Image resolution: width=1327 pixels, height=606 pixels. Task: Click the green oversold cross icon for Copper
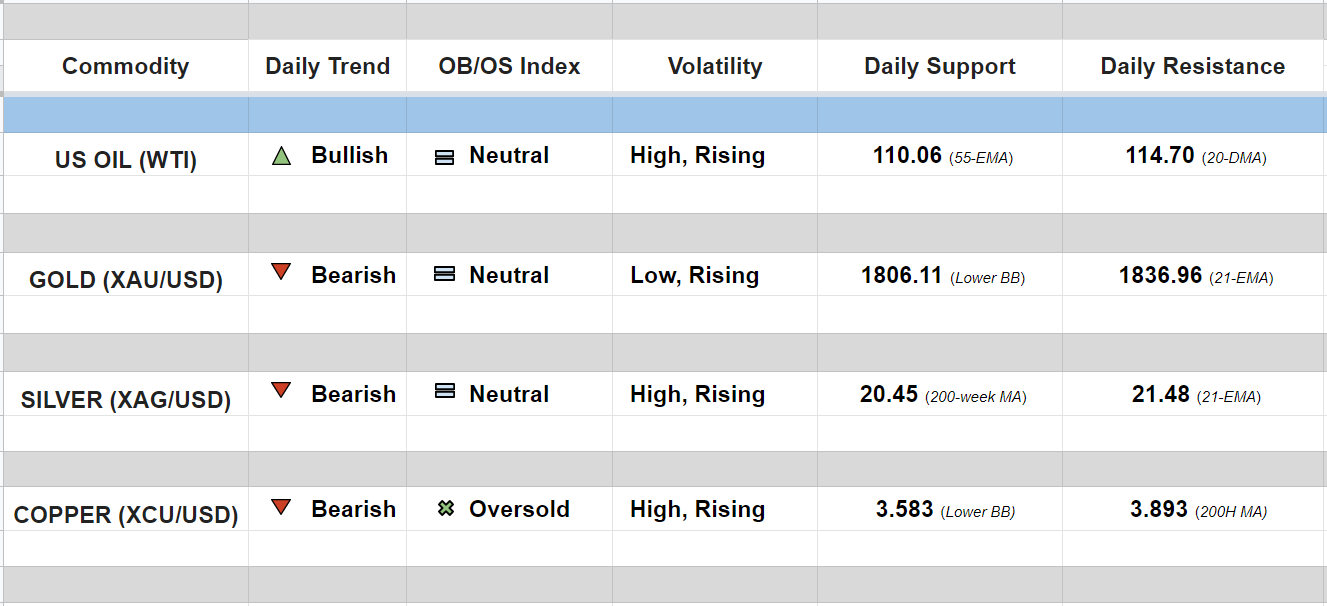coord(446,509)
